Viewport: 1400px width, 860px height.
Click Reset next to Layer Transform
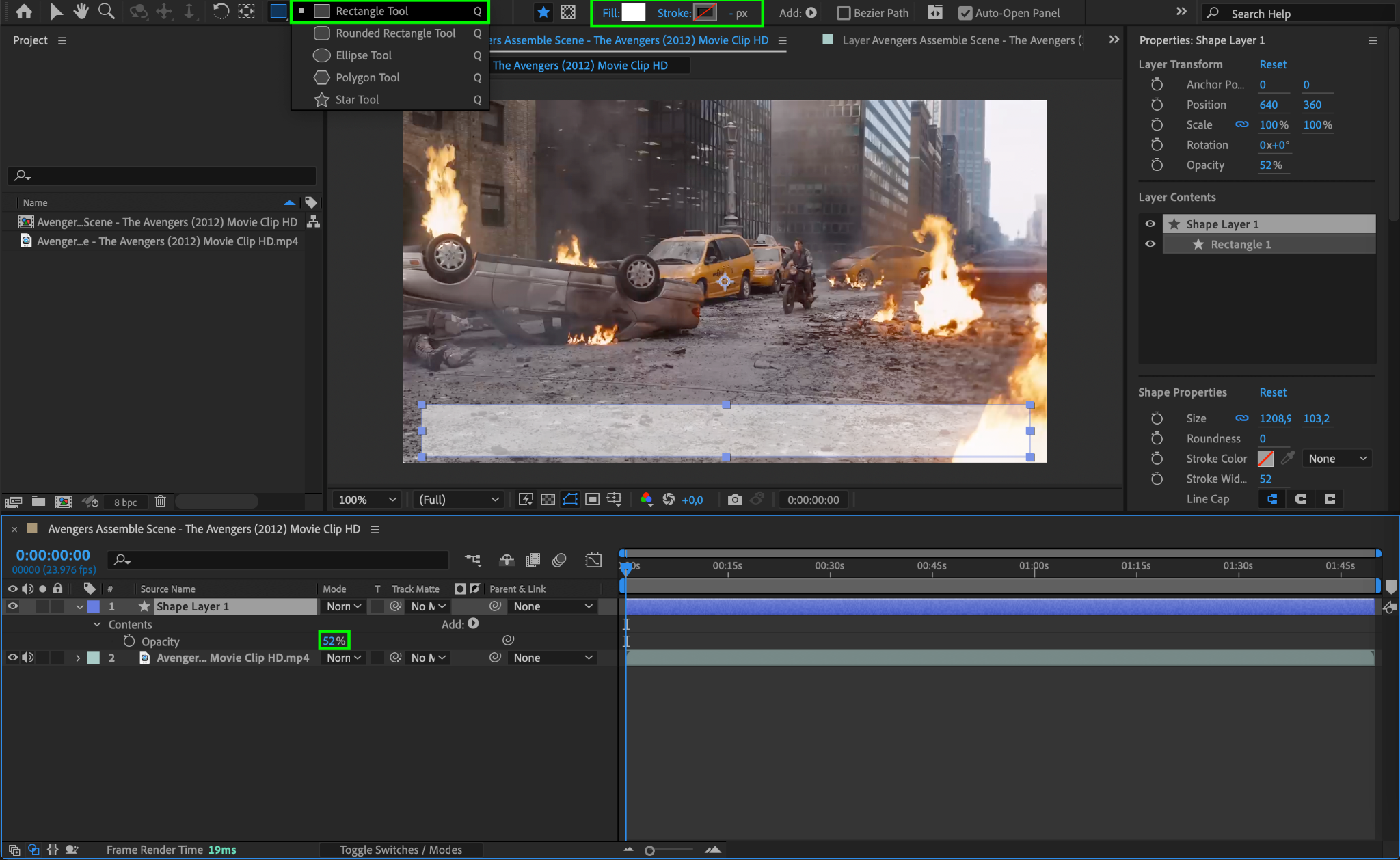1273,64
